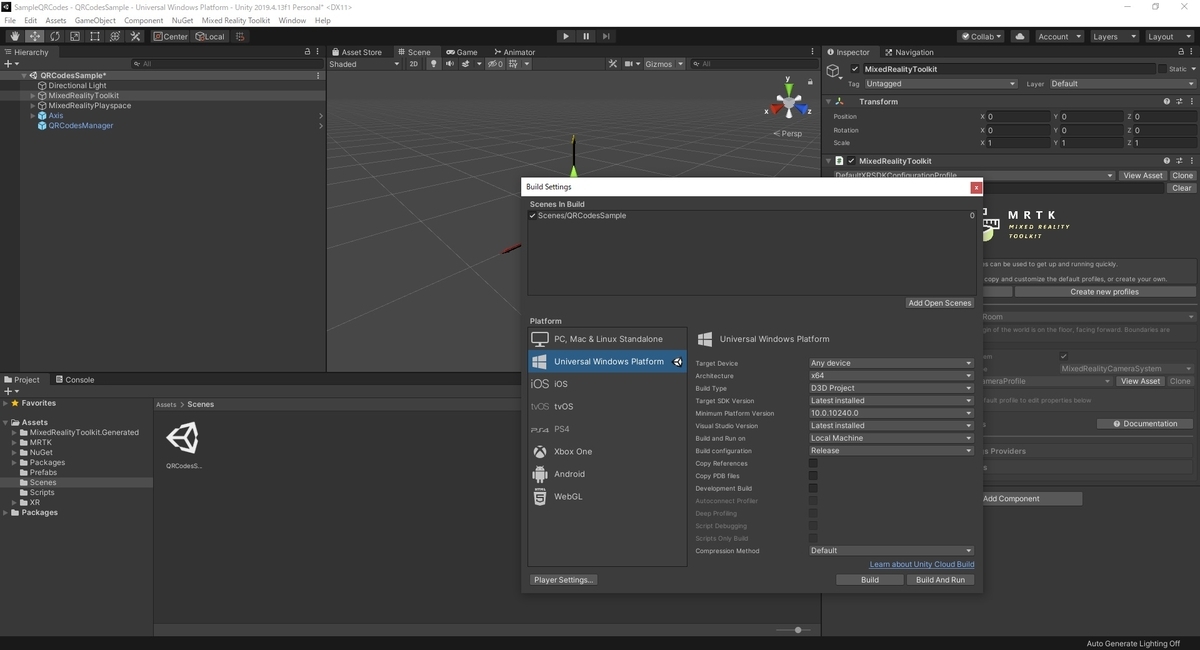Screen dimensions: 1200x650
Task: Start Play mode
Action: click(566, 36)
